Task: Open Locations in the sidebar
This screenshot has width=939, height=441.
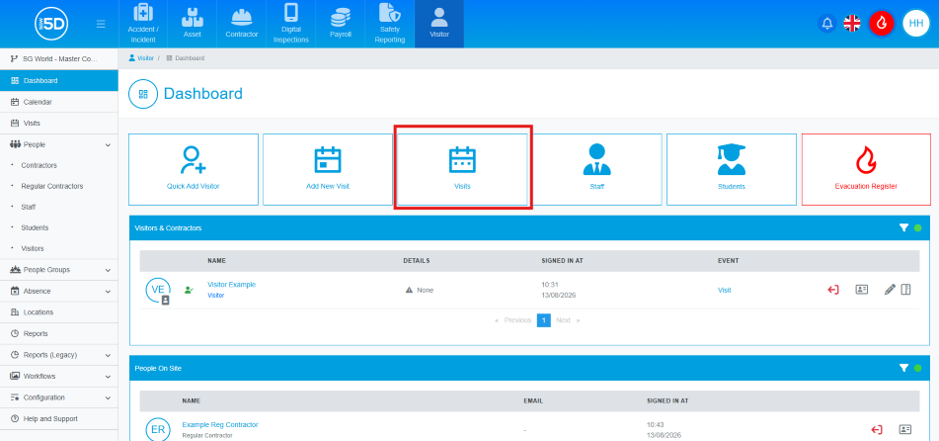Action: tap(59, 312)
